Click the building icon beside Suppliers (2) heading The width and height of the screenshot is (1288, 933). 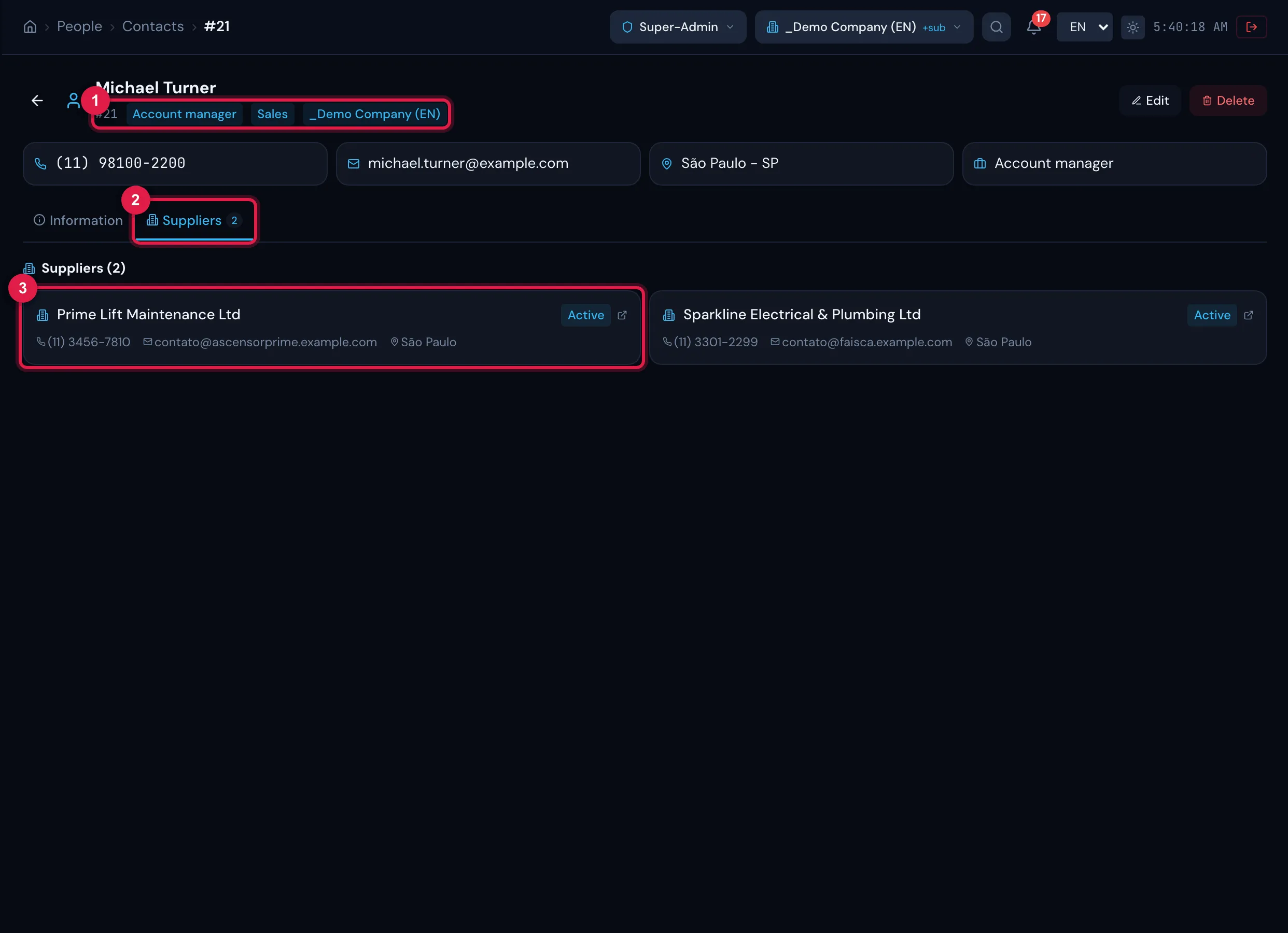pyautogui.click(x=29, y=268)
